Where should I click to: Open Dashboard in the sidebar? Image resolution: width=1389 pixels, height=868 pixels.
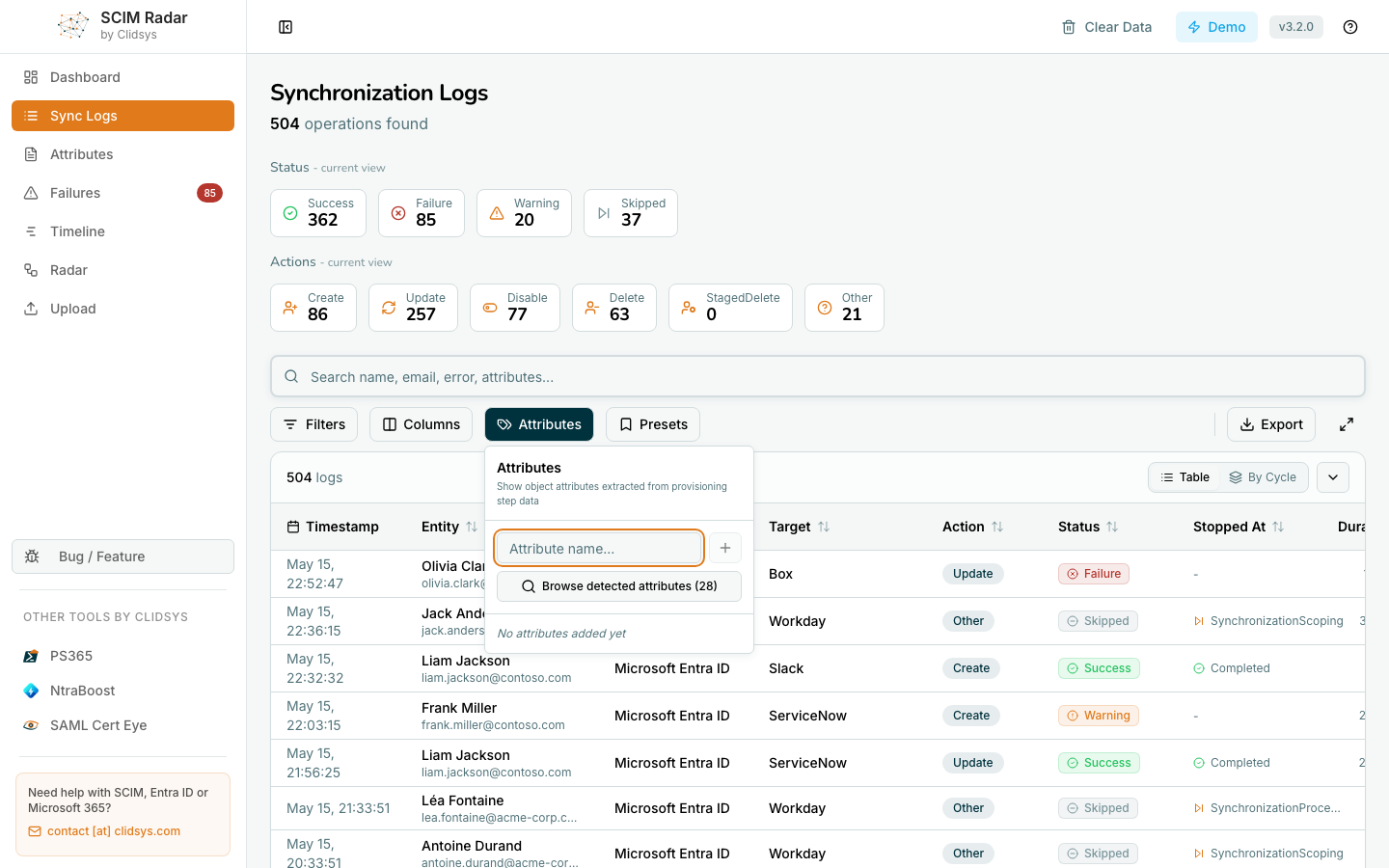click(x=123, y=77)
